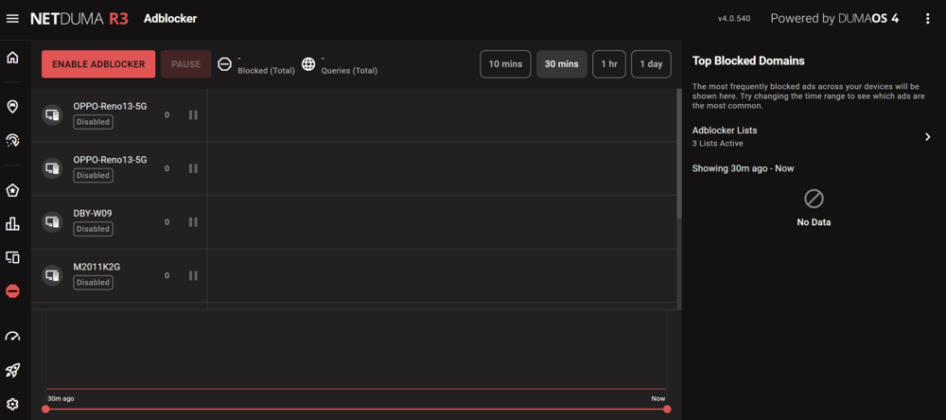Click the right timeline slider handle
946x420 pixels.
(667, 409)
